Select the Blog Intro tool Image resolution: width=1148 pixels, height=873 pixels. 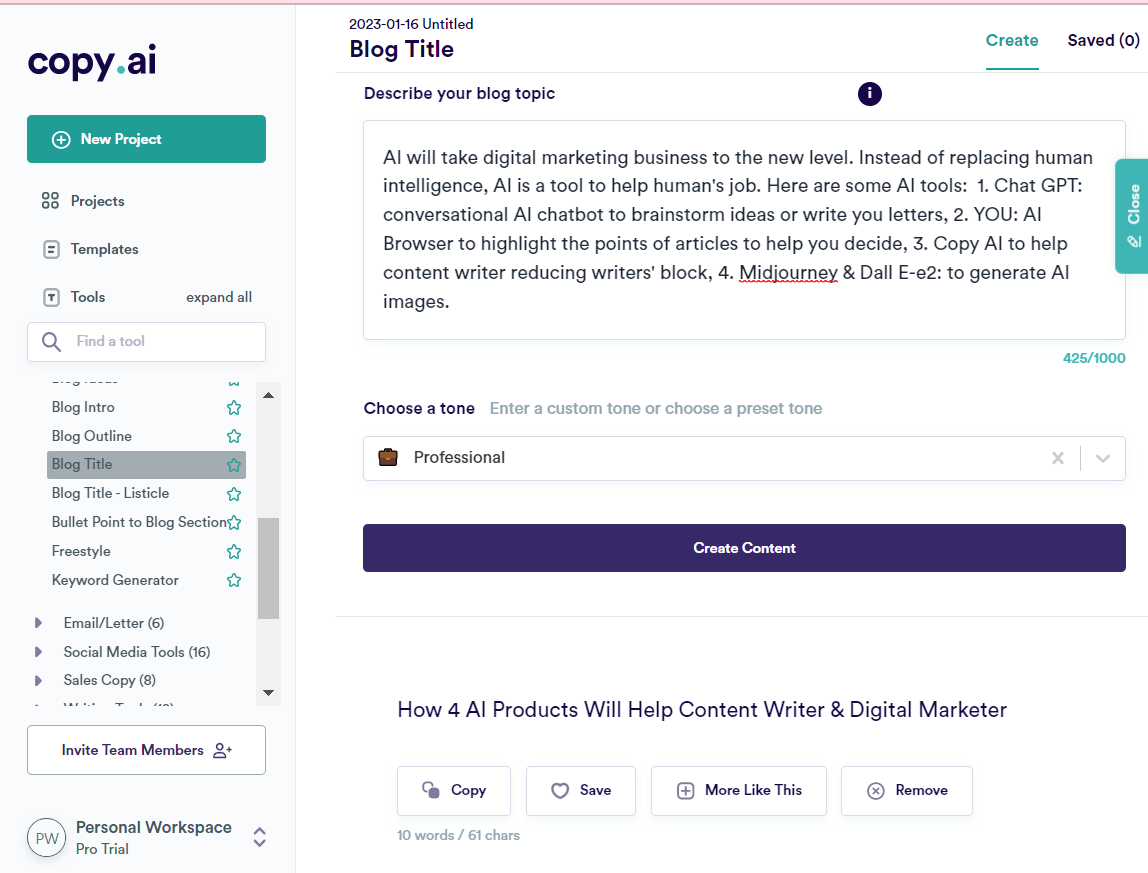(x=83, y=407)
